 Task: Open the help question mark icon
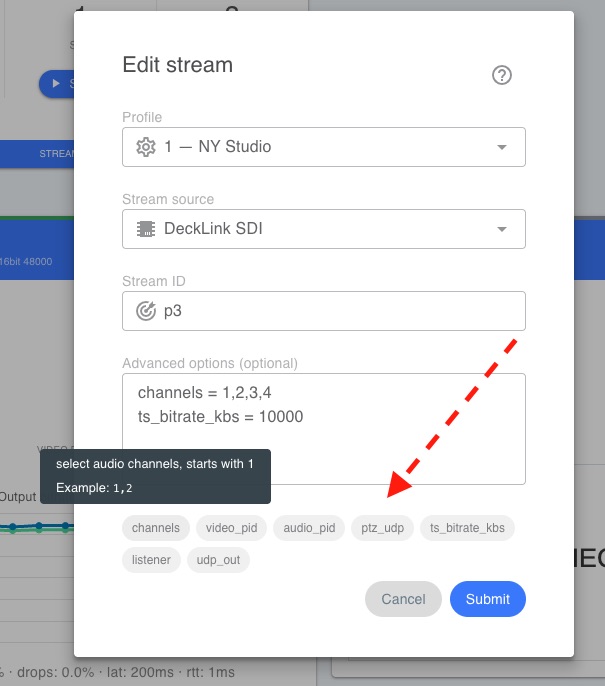click(x=501, y=75)
